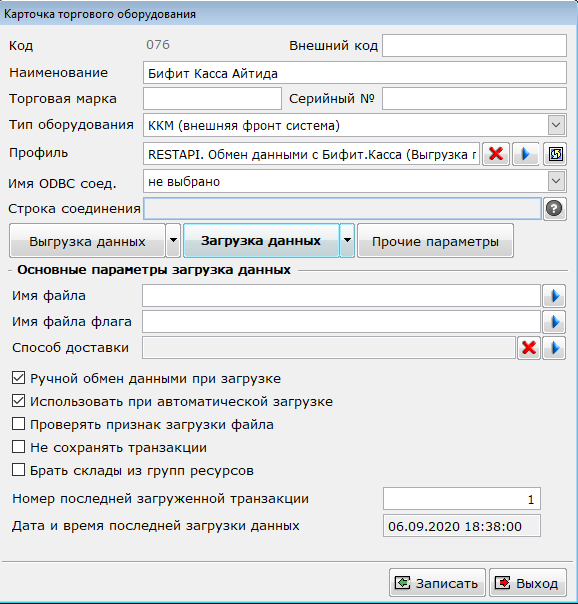Open help for Строка соединения question mark
The image size is (578, 604).
(x=554, y=209)
